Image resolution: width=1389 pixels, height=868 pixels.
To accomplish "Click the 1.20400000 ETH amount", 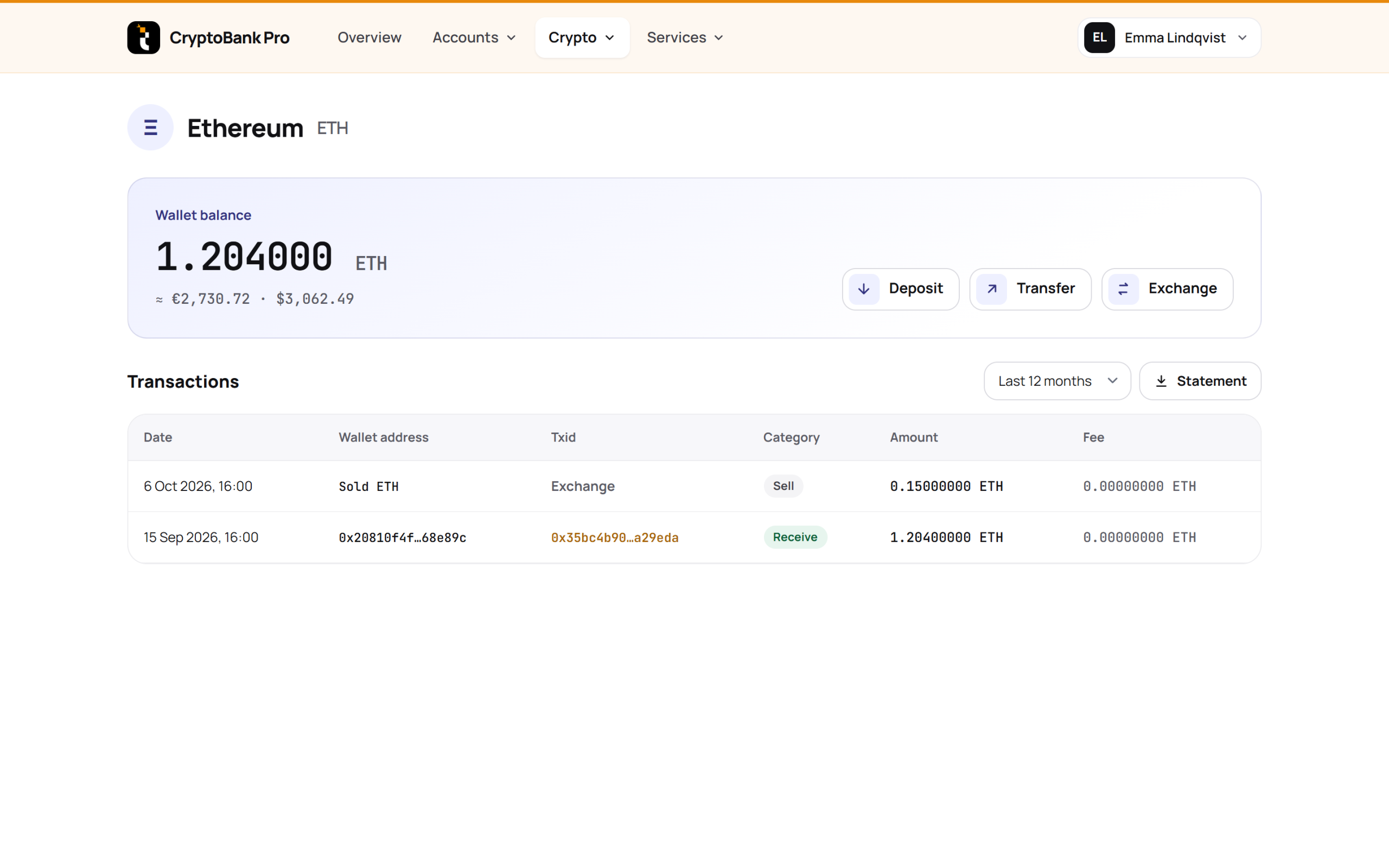I will click(x=946, y=537).
